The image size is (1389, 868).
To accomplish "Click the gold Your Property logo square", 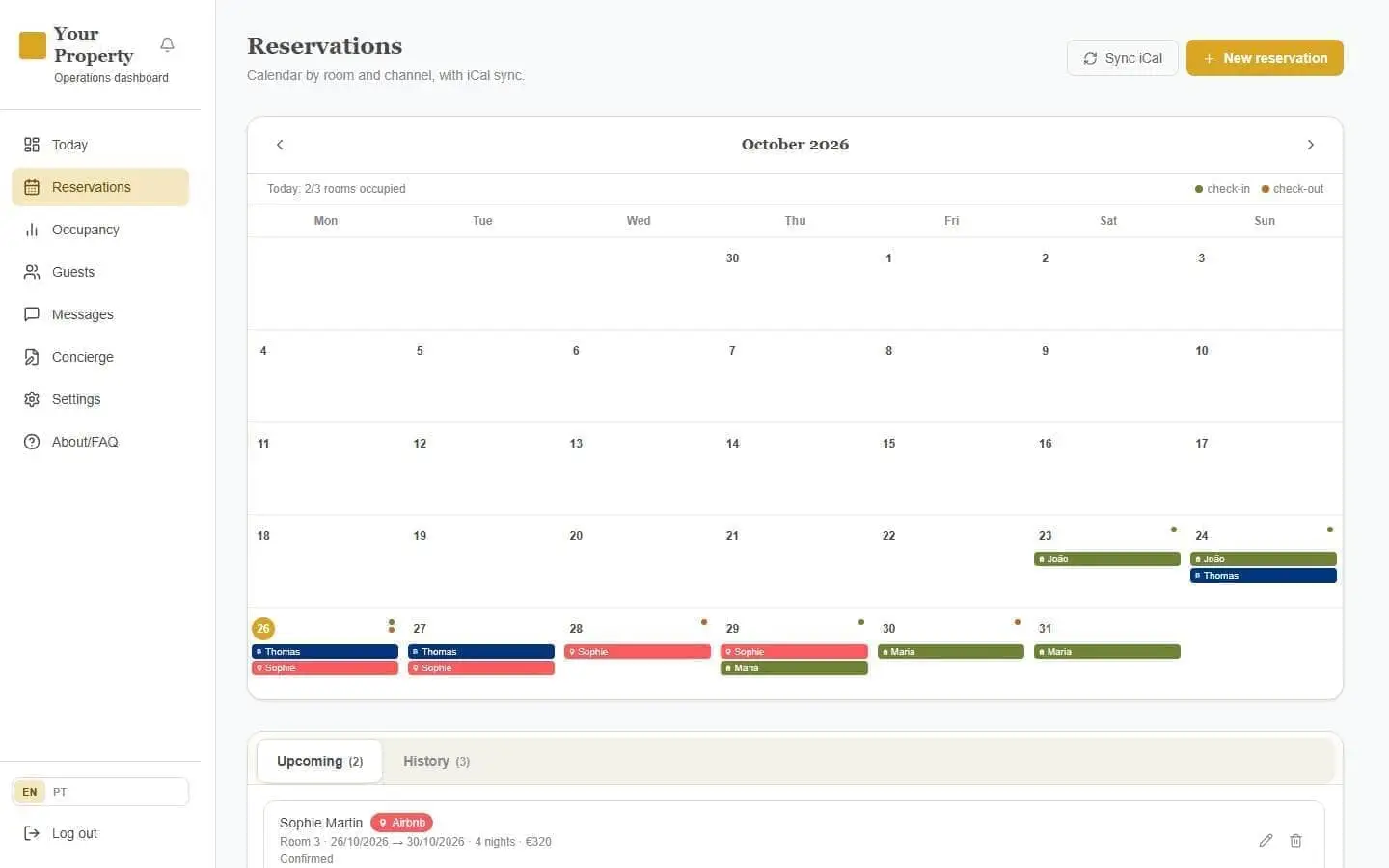I will pos(33,45).
